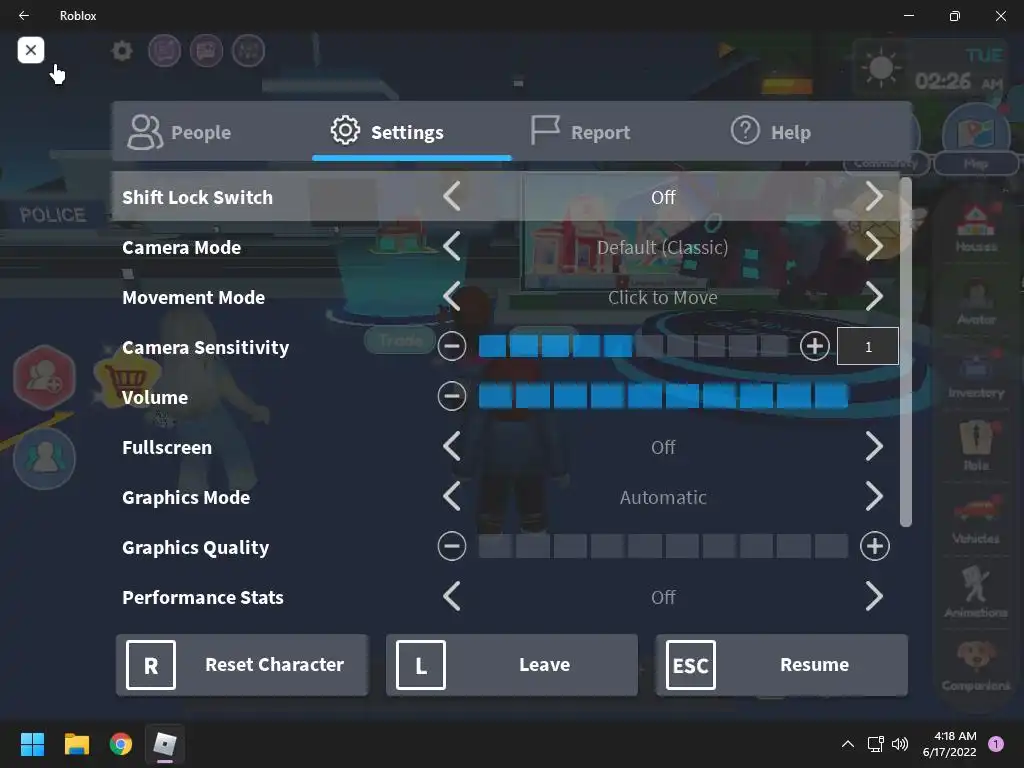Select next Camera Mode option
1024x768 pixels.
(x=874, y=247)
